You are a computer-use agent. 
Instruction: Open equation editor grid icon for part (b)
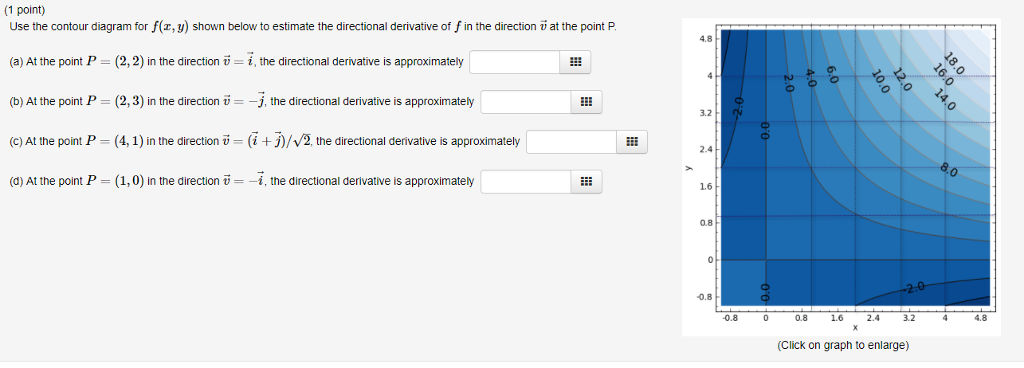click(x=586, y=102)
